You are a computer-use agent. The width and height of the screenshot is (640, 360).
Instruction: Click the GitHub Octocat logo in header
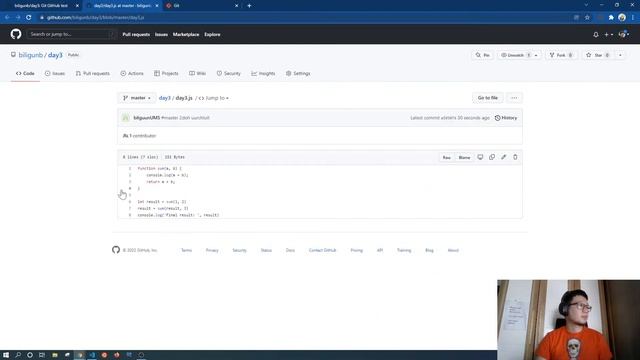(16, 34)
